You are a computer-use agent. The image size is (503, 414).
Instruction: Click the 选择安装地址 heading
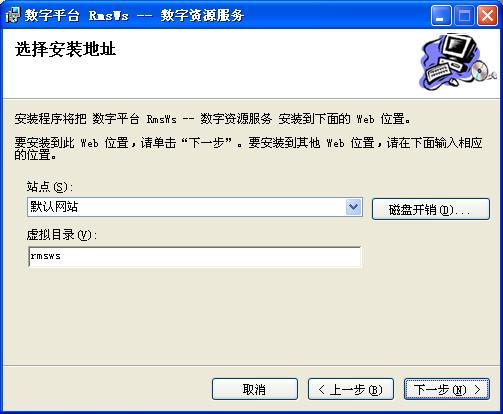coord(66,49)
